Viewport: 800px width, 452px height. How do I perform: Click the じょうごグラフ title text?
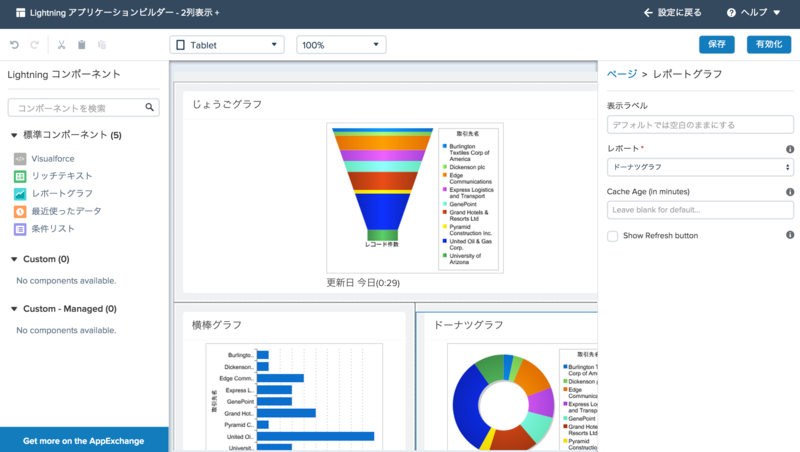tap(227, 105)
